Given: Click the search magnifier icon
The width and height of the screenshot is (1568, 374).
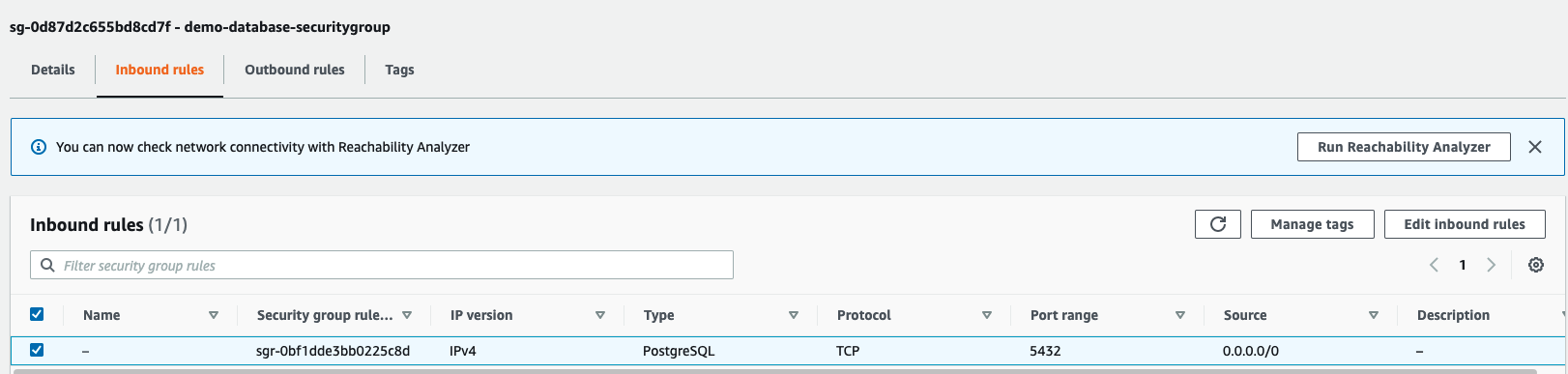Looking at the screenshot, I should [x=47, y=265].
